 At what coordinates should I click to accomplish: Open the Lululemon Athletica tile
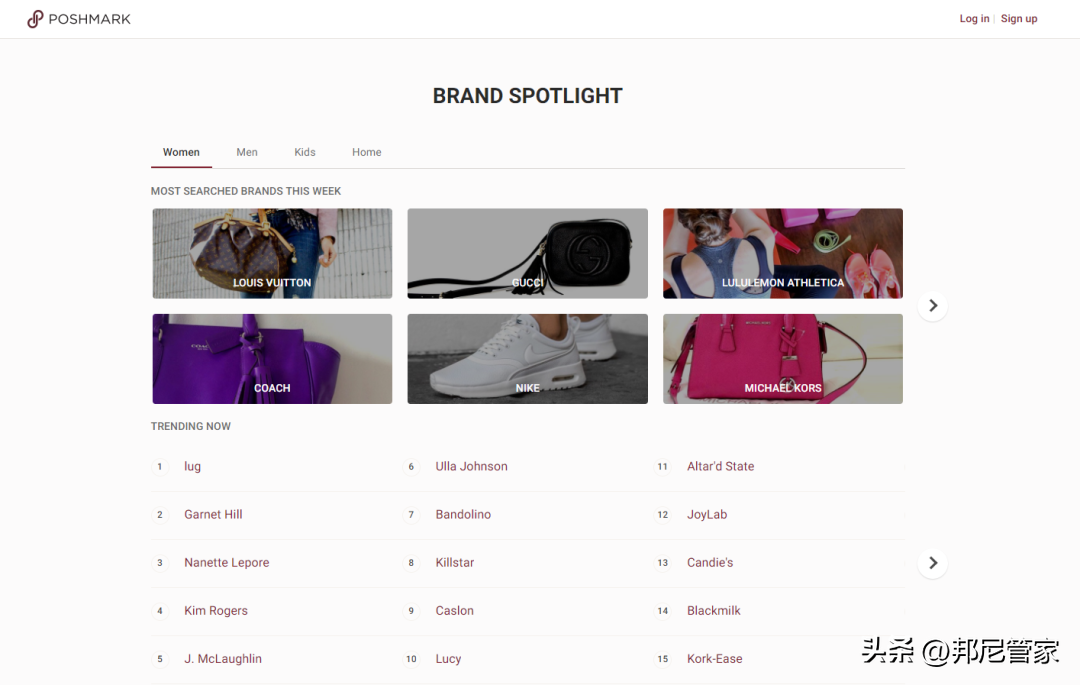pyautogui.click(x=782, y=253)
